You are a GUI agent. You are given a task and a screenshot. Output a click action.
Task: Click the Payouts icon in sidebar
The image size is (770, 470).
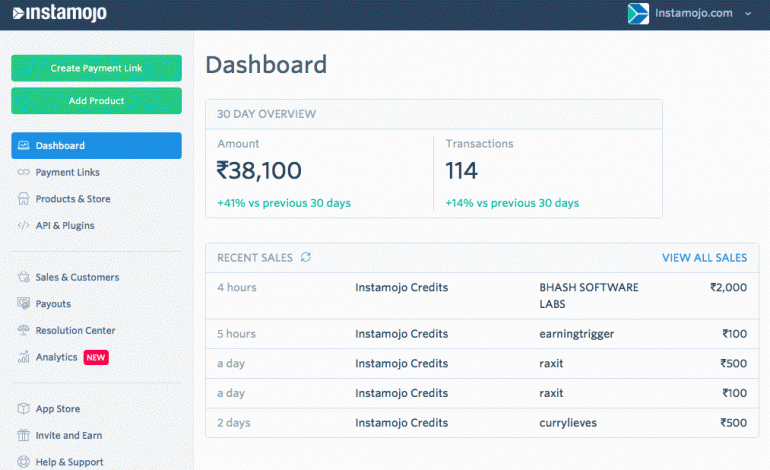point(24,304)
